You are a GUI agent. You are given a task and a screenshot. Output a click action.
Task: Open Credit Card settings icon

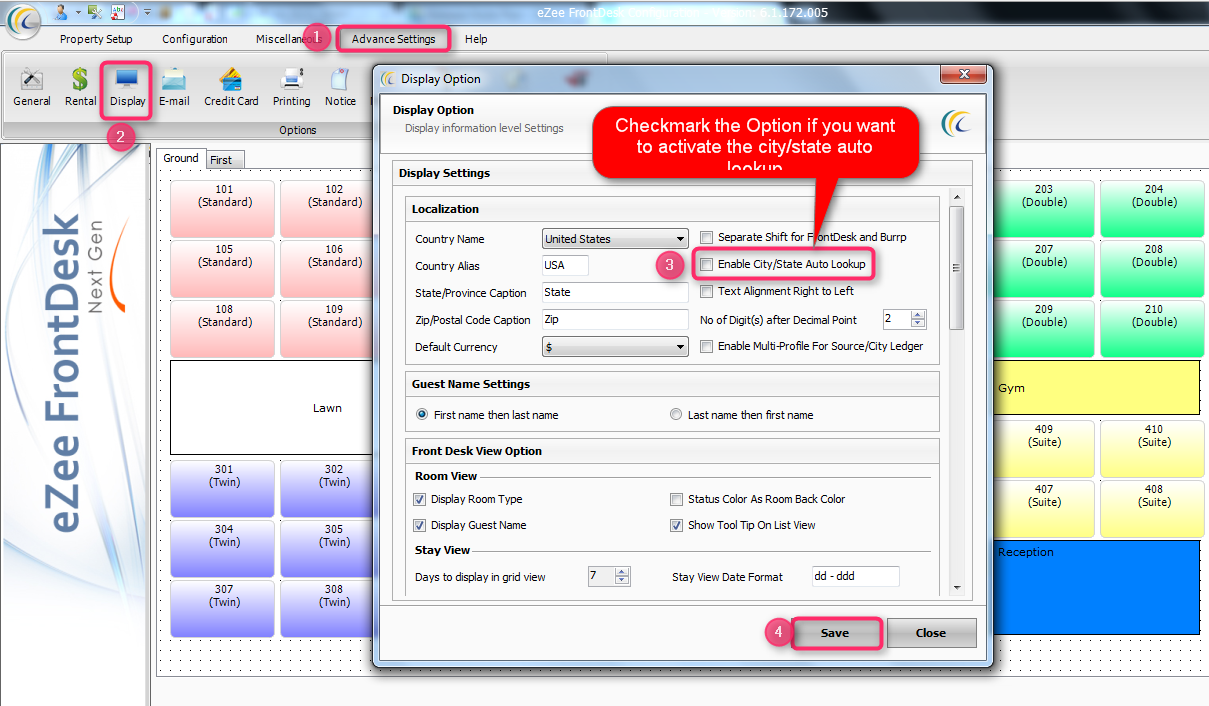pyautogui.click(x=231, y=88)
